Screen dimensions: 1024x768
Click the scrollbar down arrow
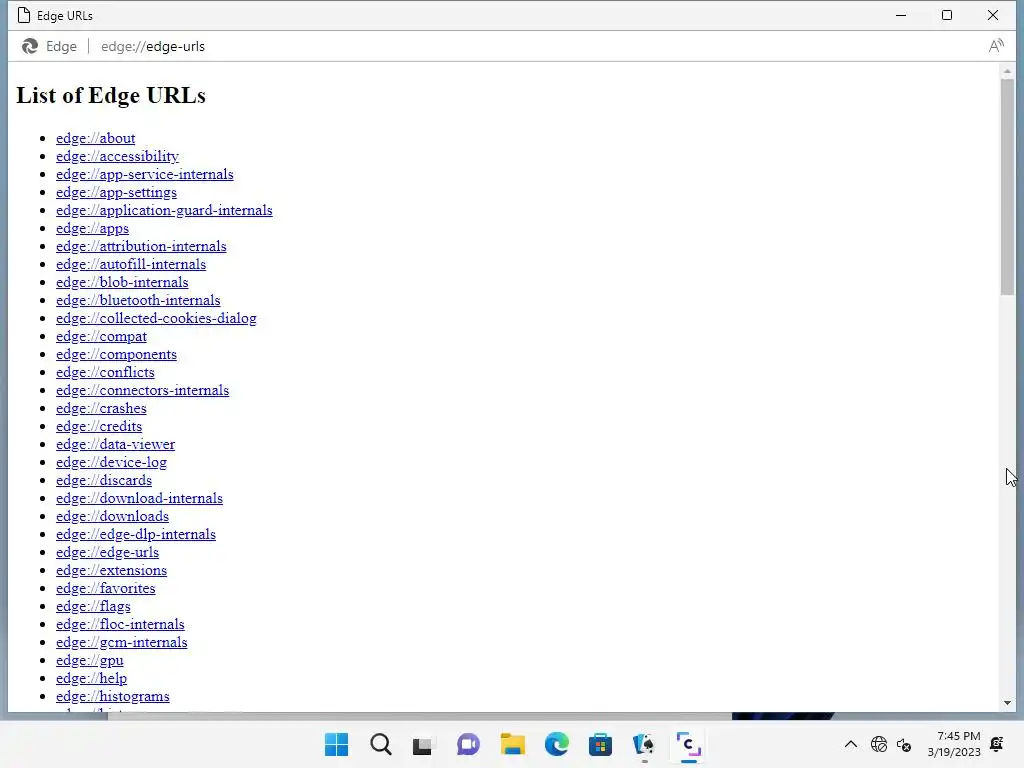tap(1007, 703)
